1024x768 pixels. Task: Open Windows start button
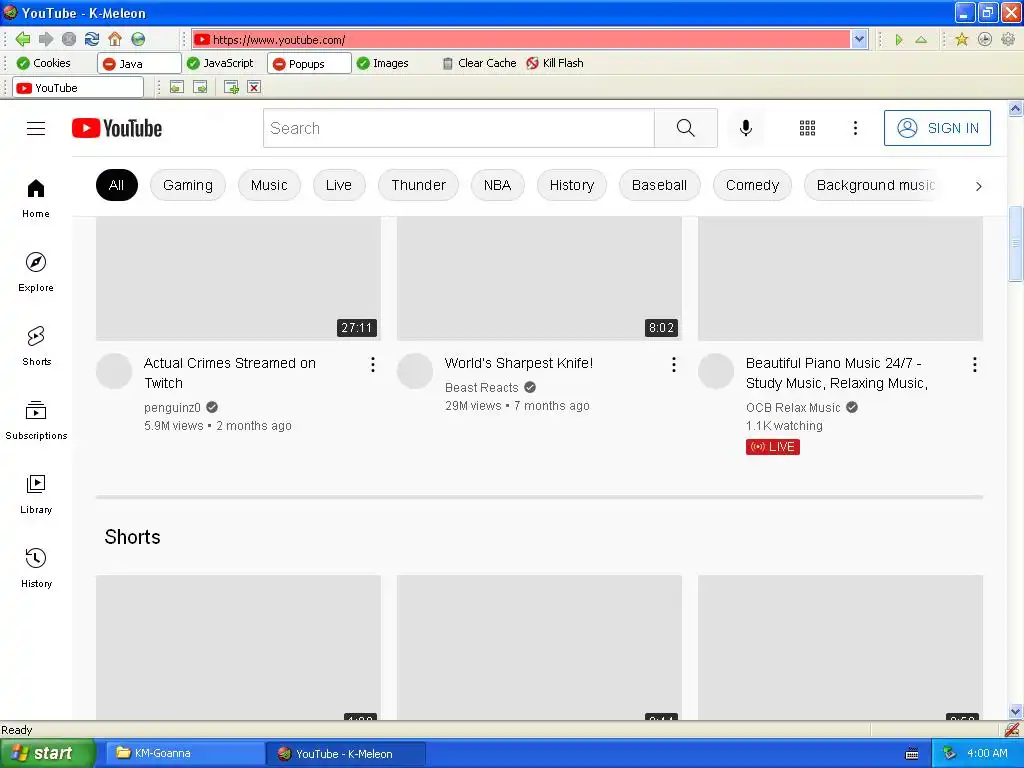[x=48, y=753]
